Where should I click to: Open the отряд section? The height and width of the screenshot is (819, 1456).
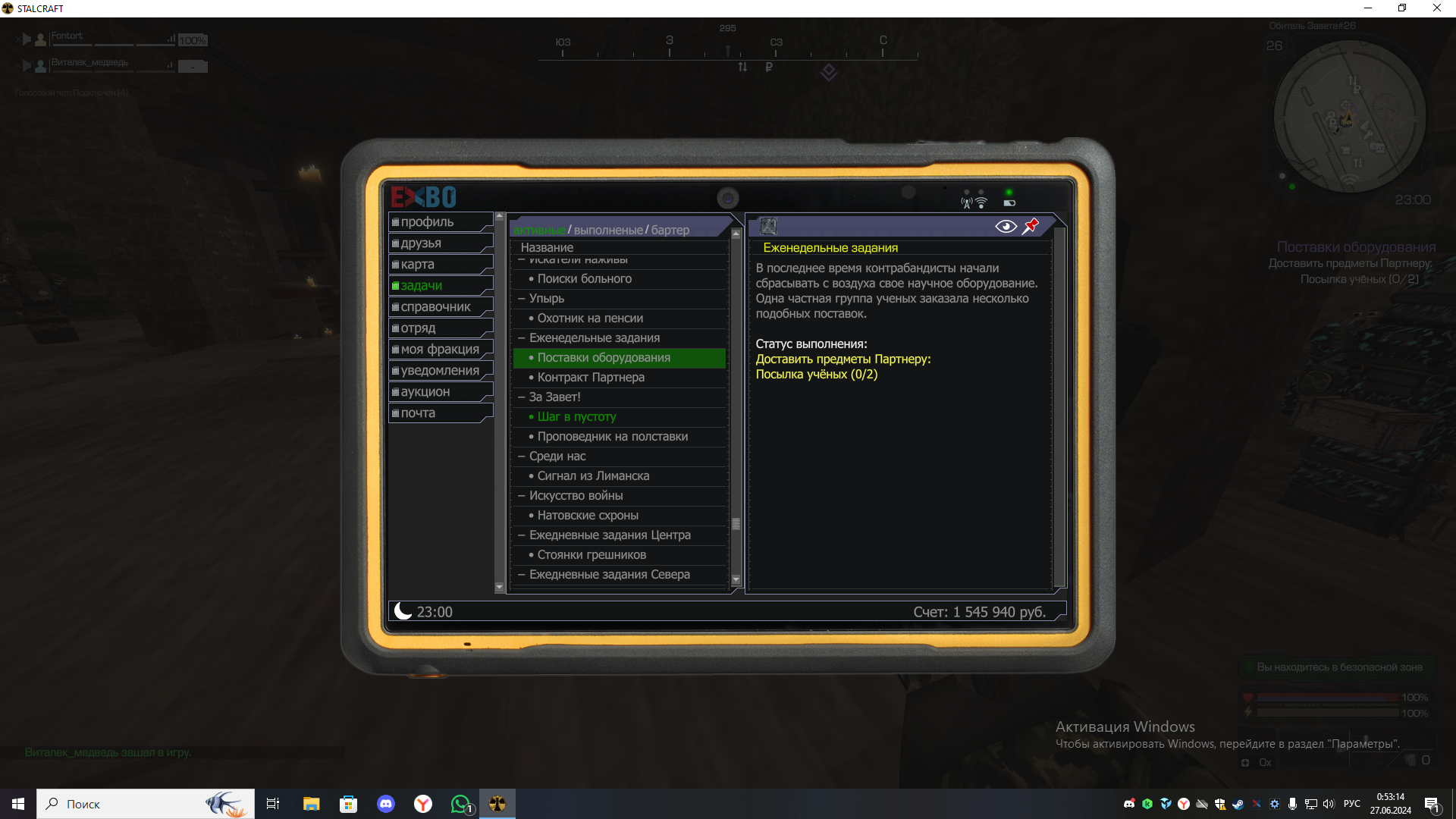(441, 328)
